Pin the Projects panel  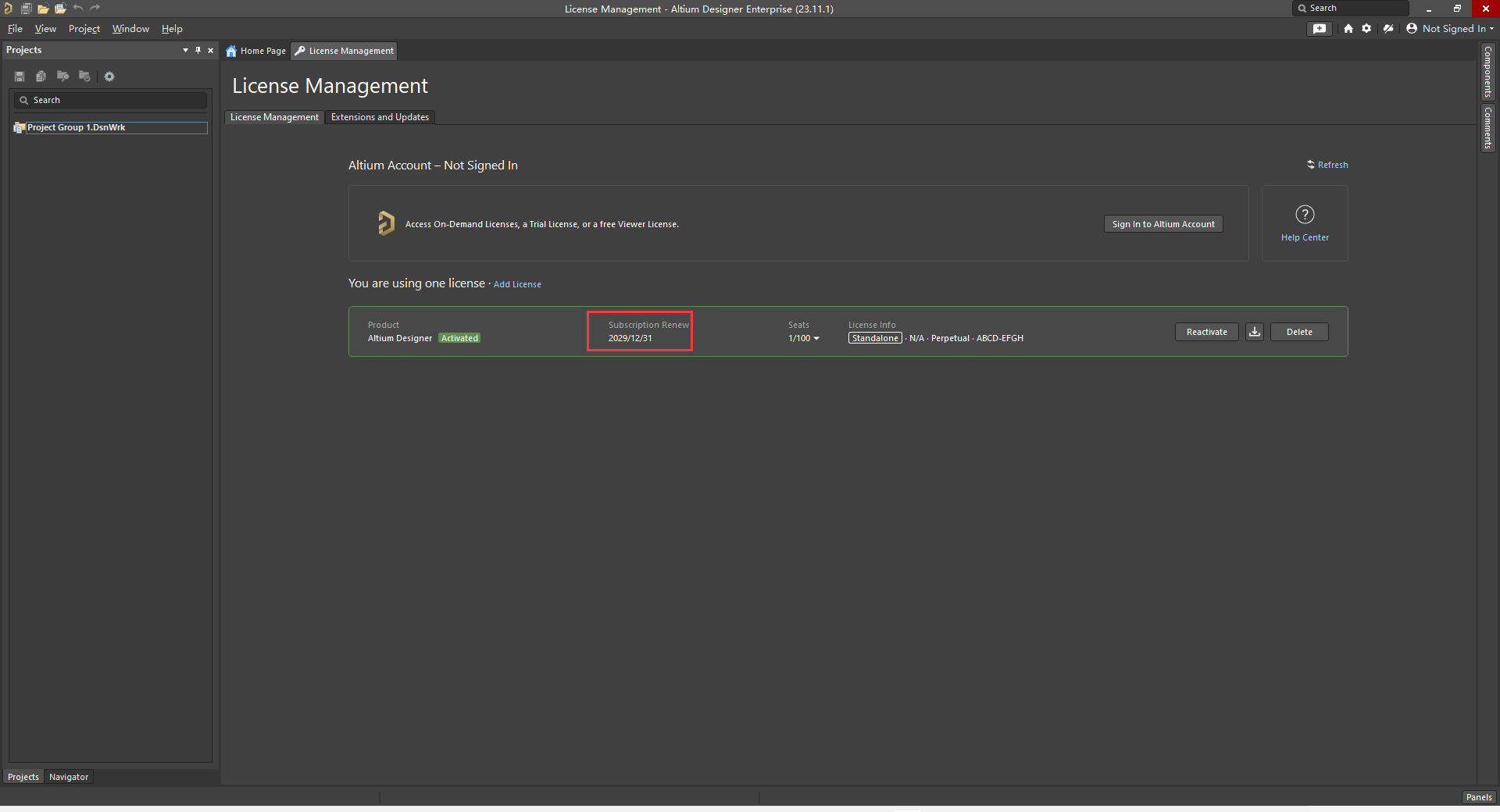(x=198, y=50)
